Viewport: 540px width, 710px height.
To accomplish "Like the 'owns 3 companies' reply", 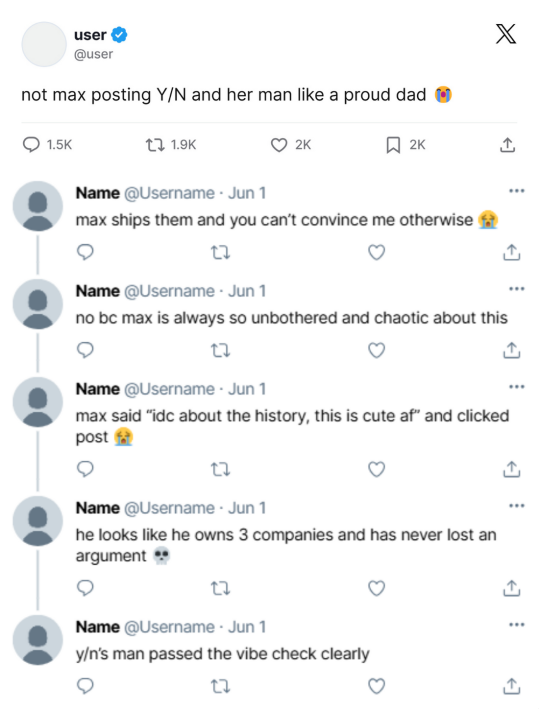I will [377, 588].
